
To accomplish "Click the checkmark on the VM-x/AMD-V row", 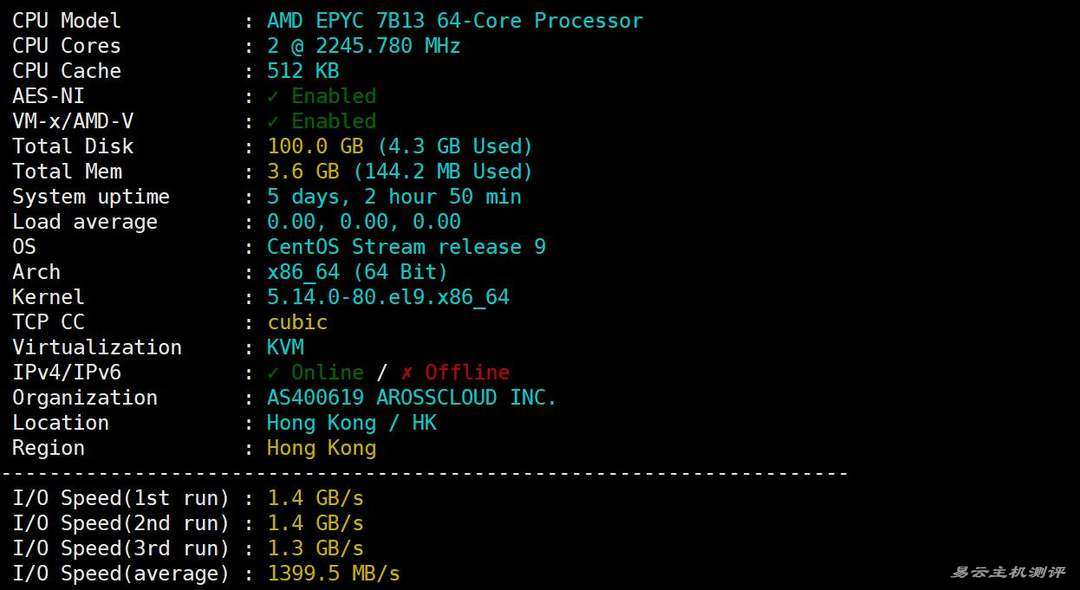I will tap(273, 122).
